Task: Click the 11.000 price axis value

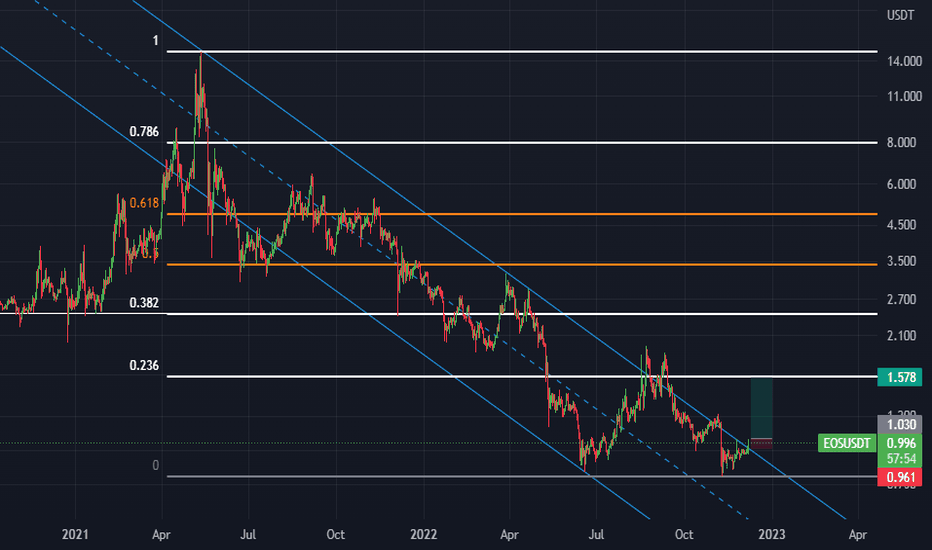Action: pos(904,96)
